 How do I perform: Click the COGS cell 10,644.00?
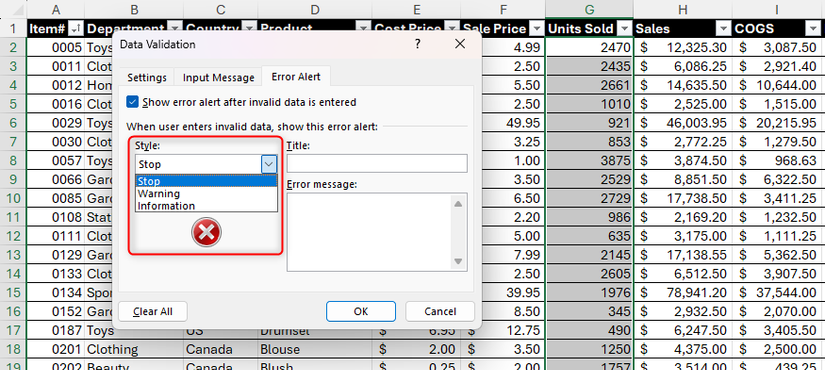[x=778, y=85]
